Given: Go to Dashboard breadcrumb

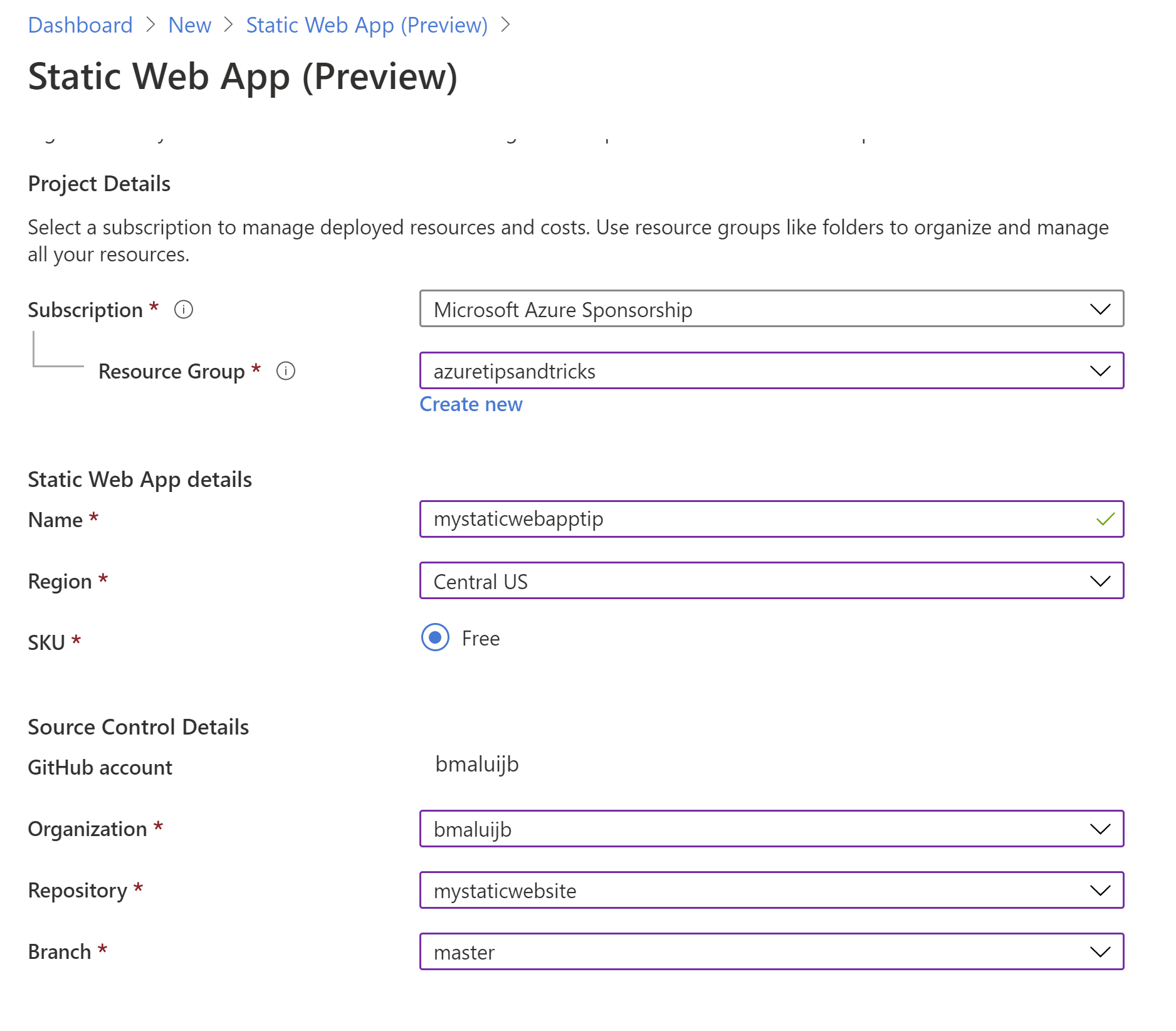Looking at the screenshot, I should click(x=80, y=25).
